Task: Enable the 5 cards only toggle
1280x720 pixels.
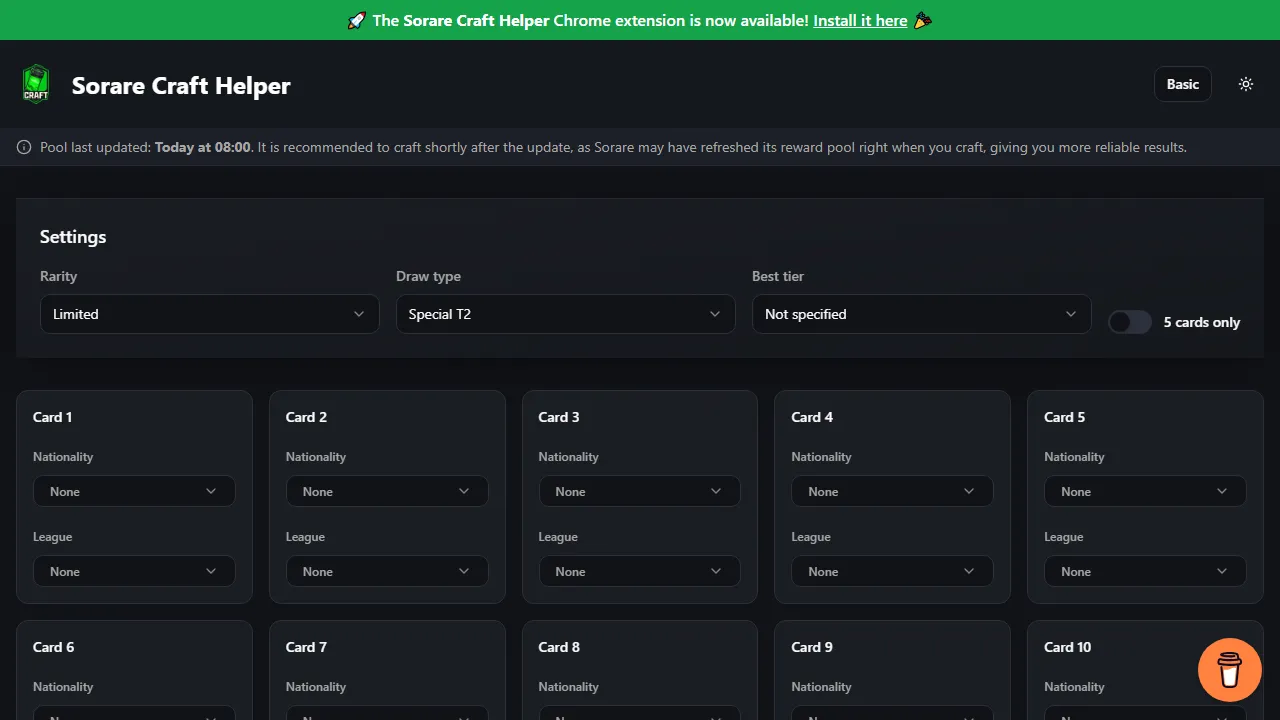Action: 1129,322
